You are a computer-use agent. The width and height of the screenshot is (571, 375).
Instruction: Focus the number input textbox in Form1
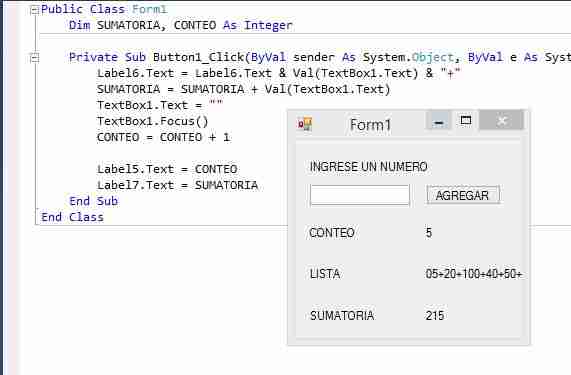[x=360, y=196]
